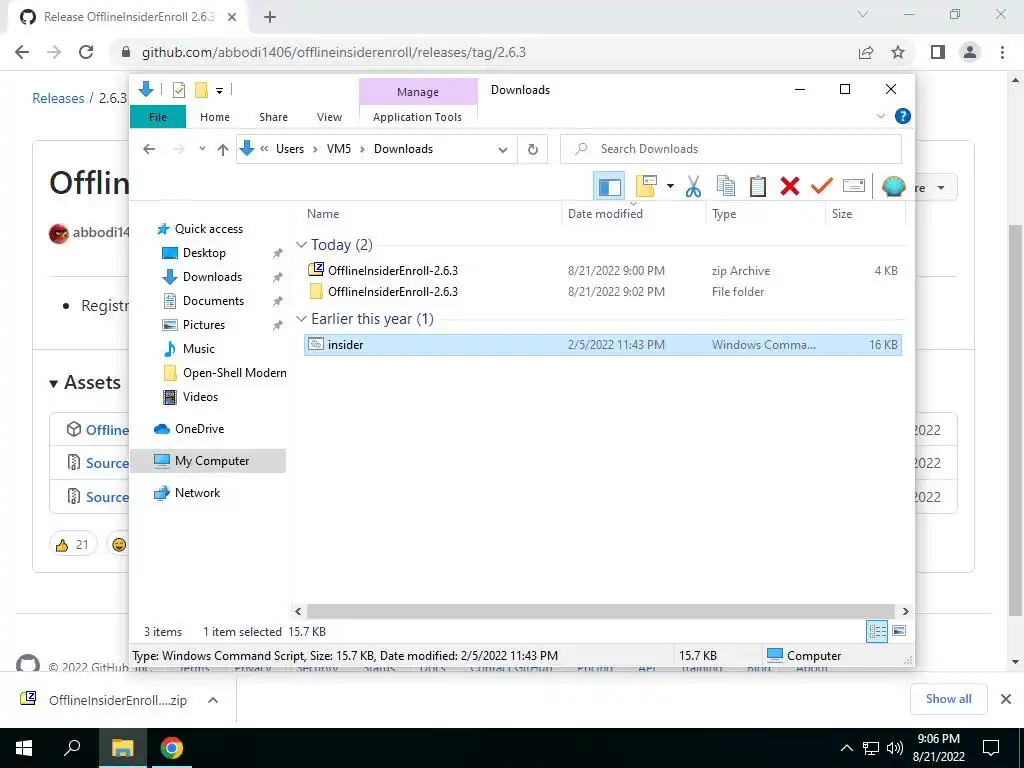1024x768 pixels.
Task: Click the Search Downloads field
Action: coord(731,149)
